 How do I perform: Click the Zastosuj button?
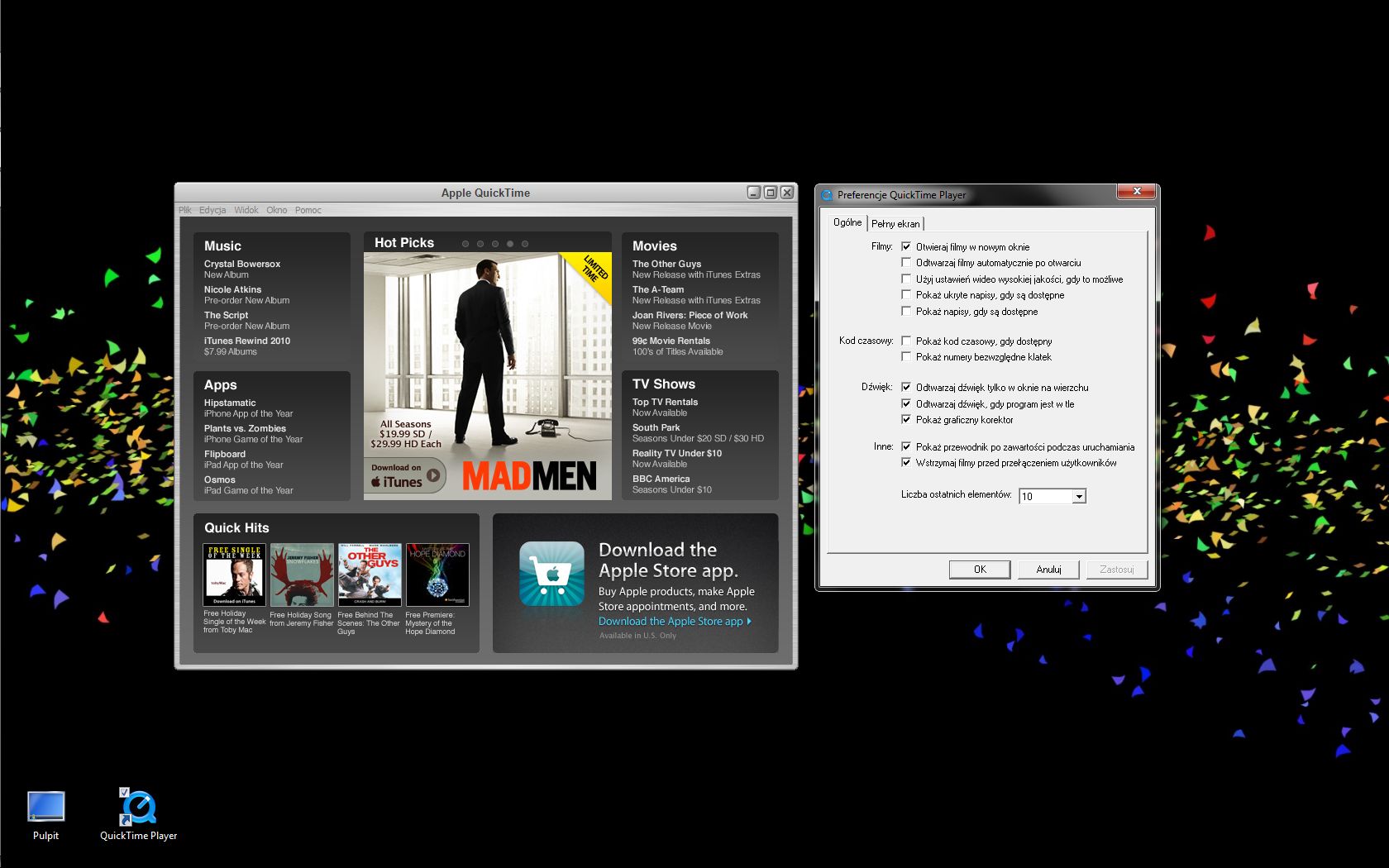click(1117, 570)
